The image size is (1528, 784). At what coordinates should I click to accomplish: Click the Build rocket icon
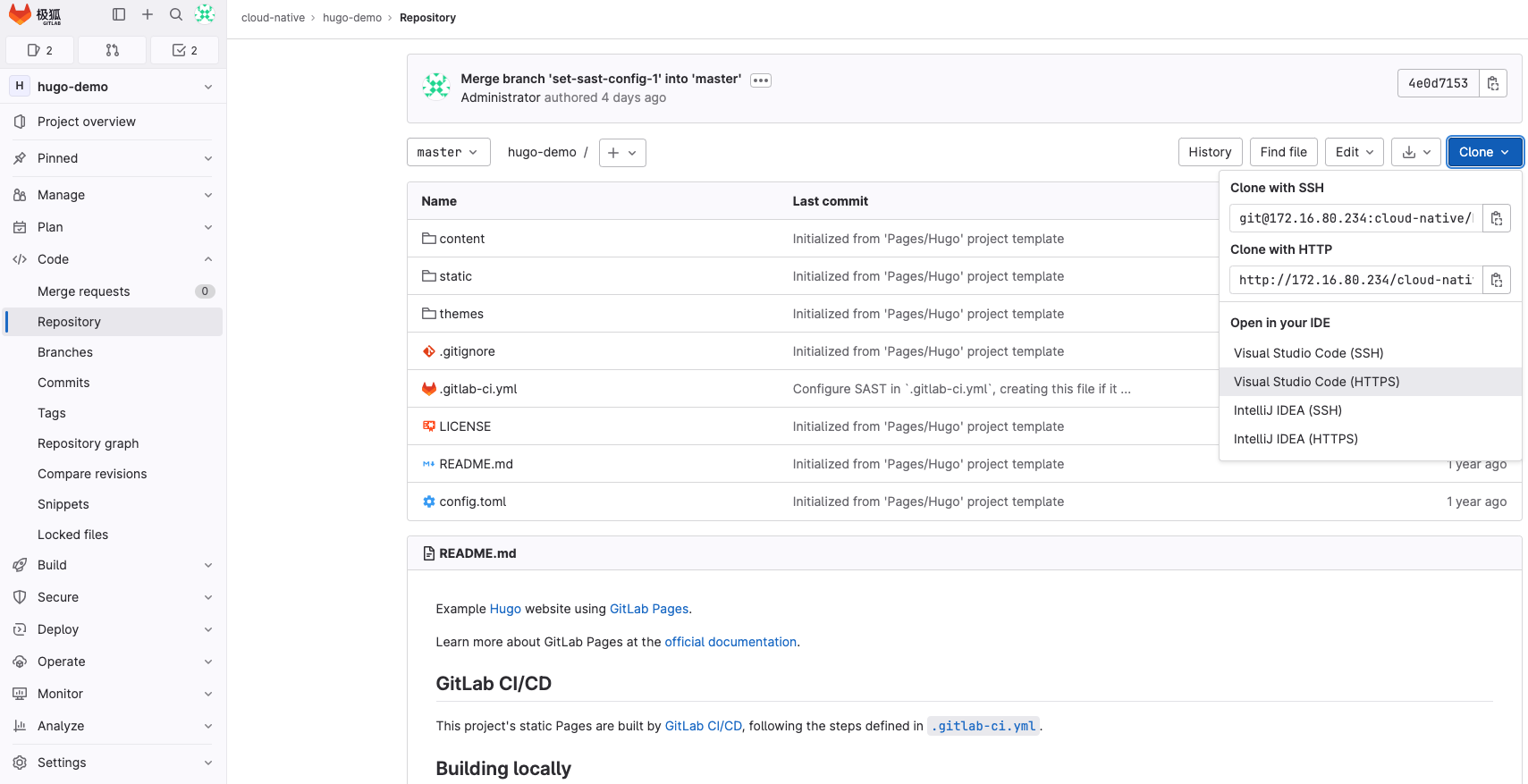tap(20, 565)
